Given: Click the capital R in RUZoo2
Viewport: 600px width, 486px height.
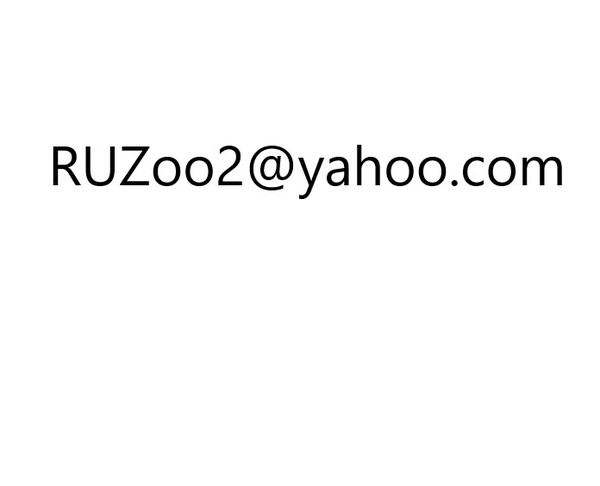Looking at the screenshot, I should [x=66, y=166].
